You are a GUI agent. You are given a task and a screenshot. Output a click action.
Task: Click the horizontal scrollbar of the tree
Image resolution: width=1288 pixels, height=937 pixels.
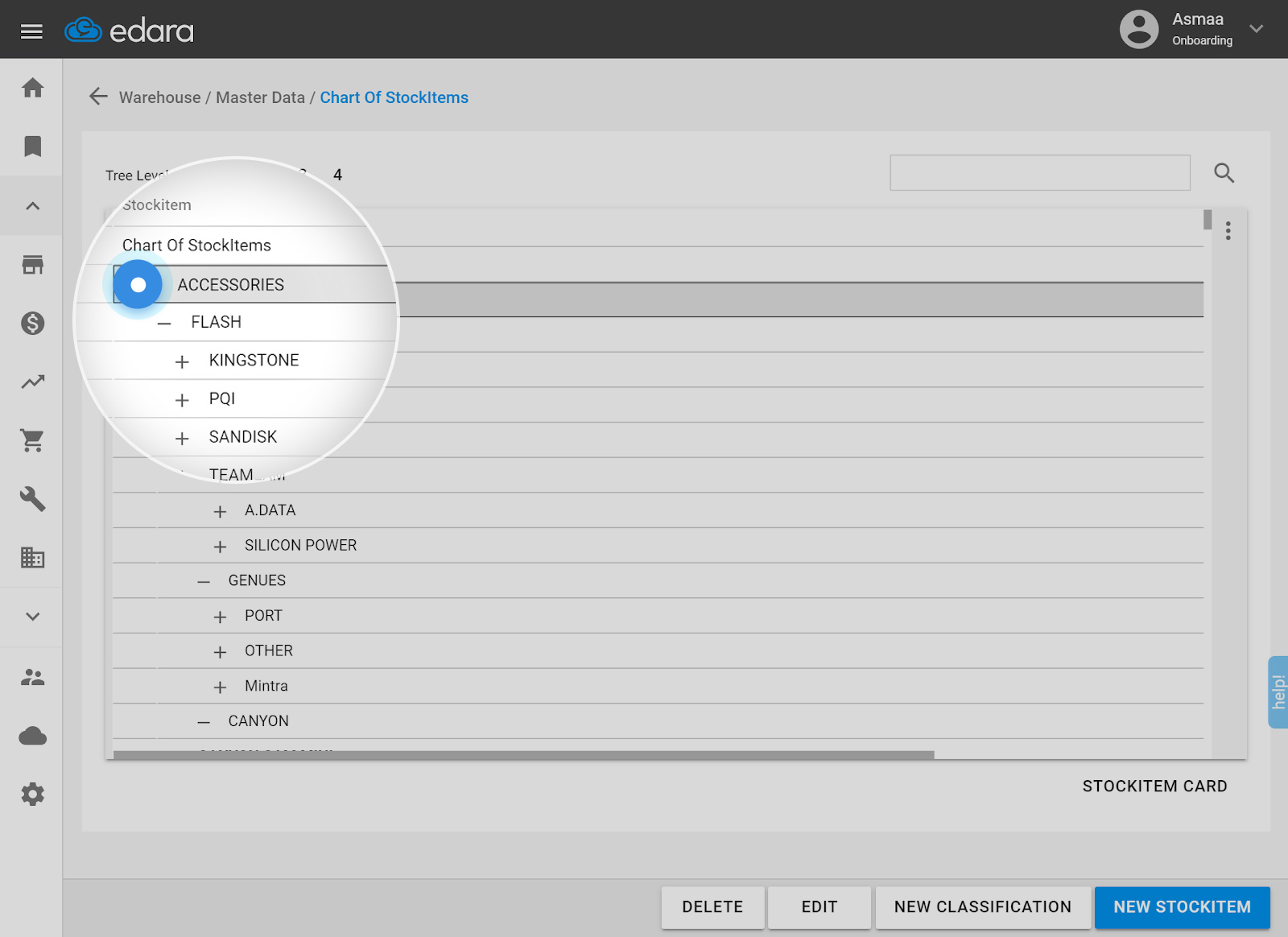coord(523,755)
